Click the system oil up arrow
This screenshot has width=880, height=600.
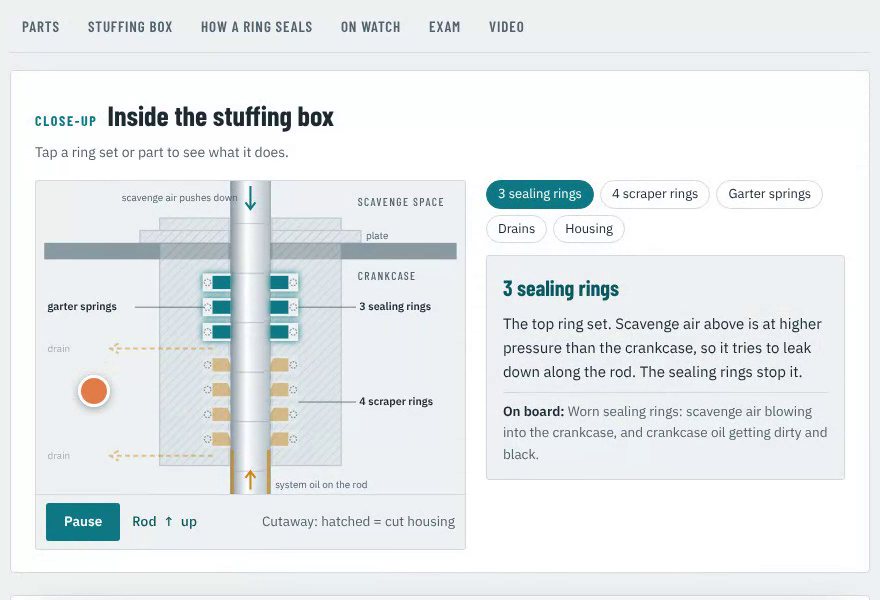[x=250, y=480]
